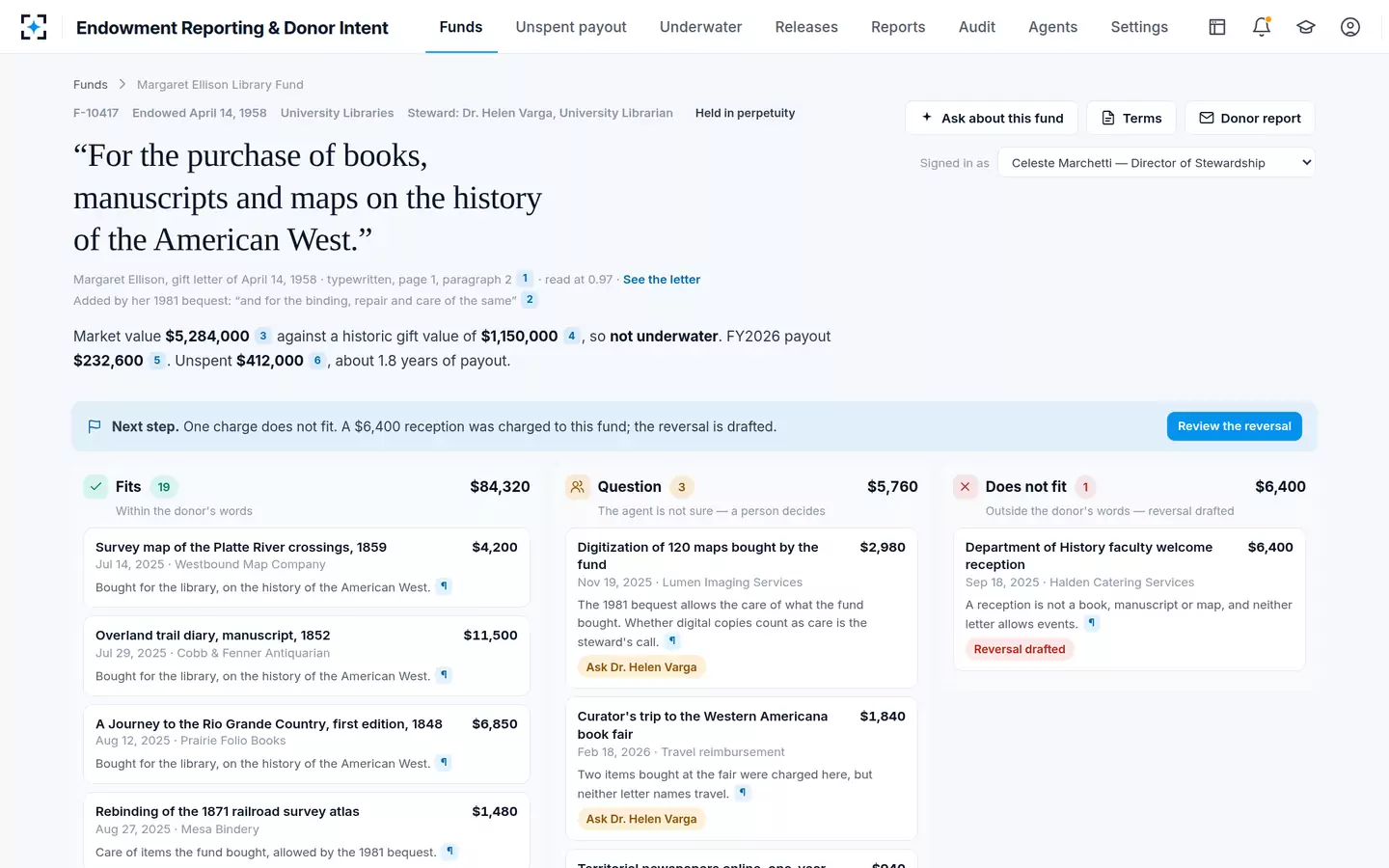Open the layout panel icon
1389x868 pixels.
[x=1217, y=27]
